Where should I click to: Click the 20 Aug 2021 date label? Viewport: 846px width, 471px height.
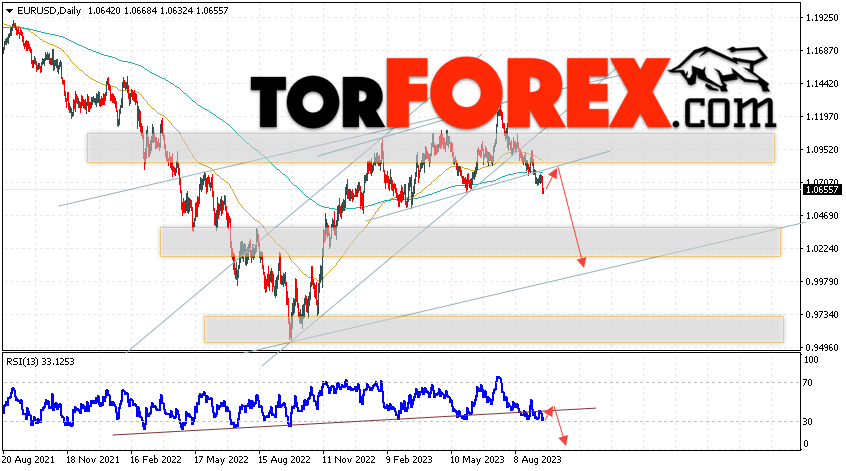[x=28, y=460]
